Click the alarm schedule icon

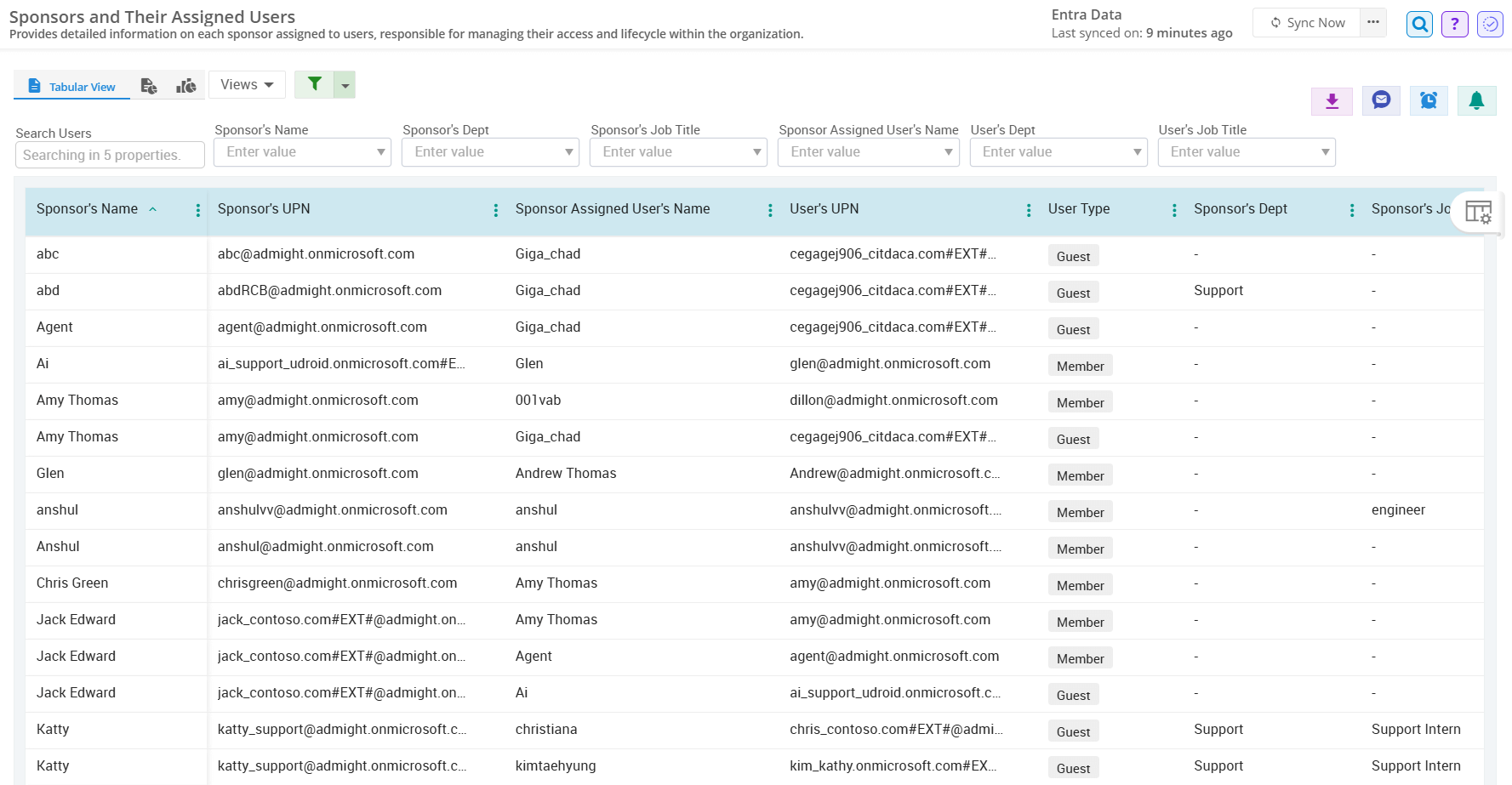(x=1429, y=100)
